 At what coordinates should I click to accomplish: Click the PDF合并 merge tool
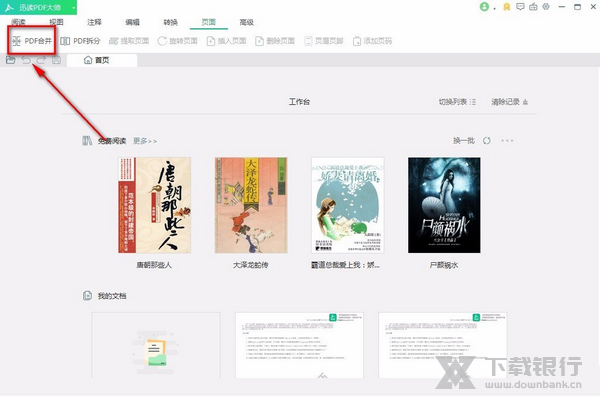(x=32, y=41)
